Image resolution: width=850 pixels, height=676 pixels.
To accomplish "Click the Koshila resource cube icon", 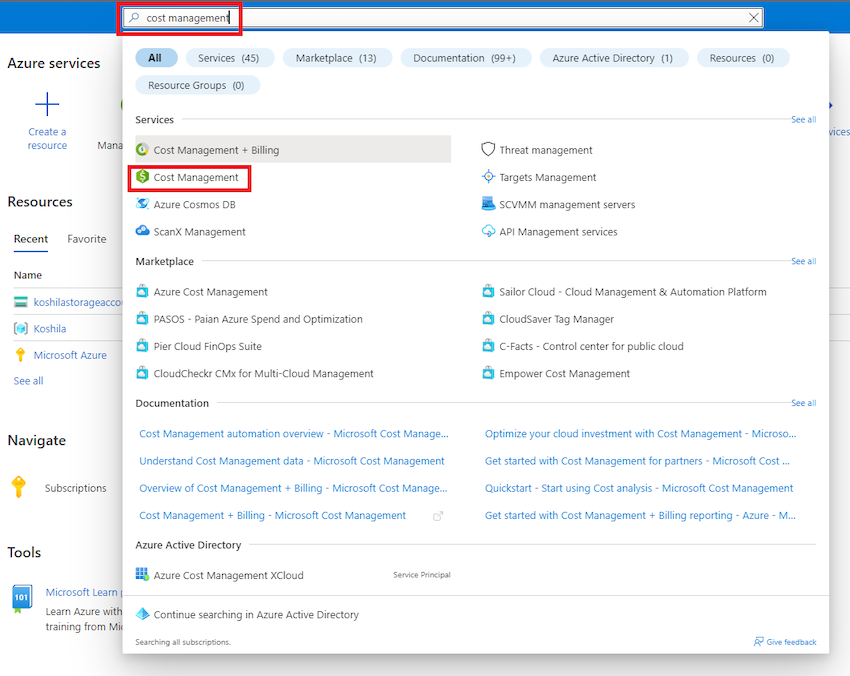I will pyautogui.click(x=21, y=329).
